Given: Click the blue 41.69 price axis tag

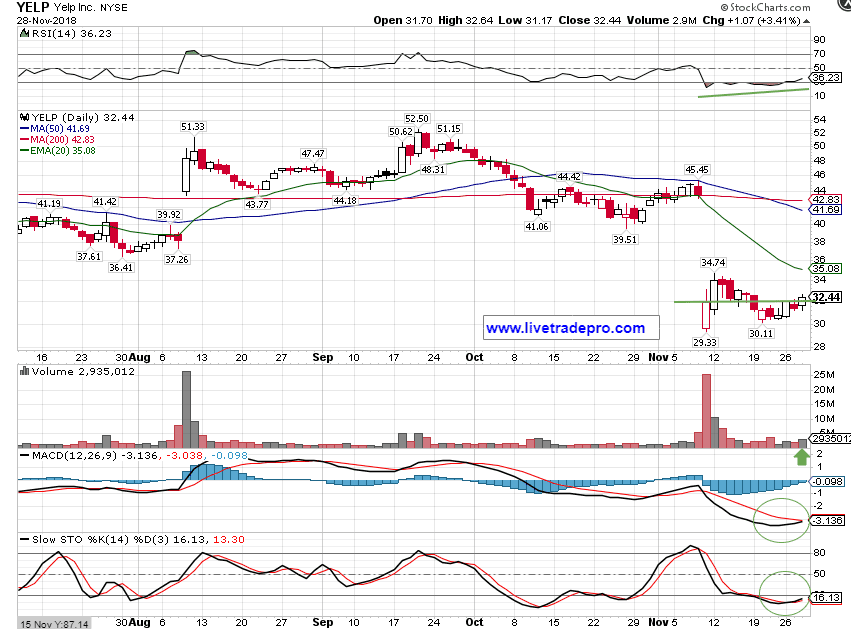Looking at the screenshot, I should pyautogui.click(x=825, y=210).
